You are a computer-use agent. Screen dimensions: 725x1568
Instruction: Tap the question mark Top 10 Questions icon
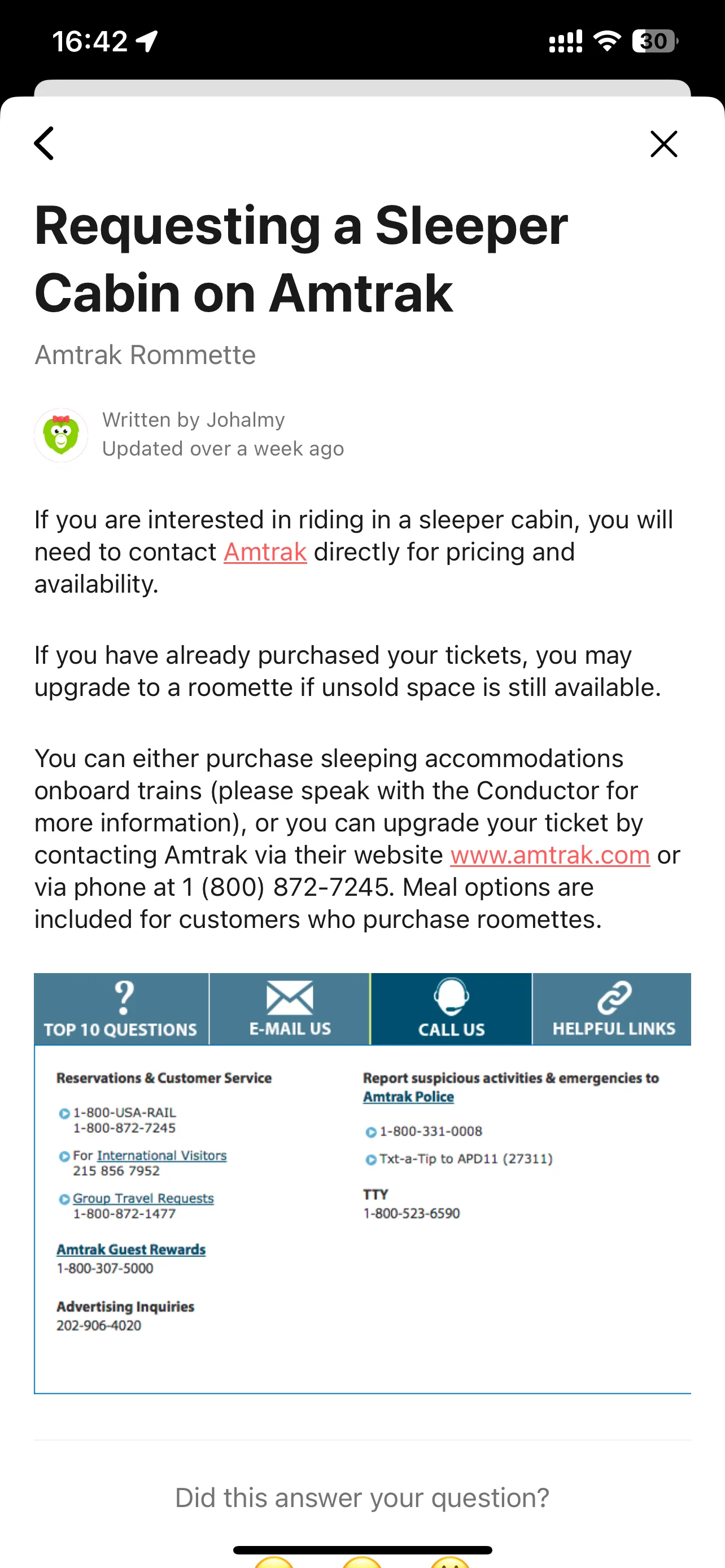pos(124,997)
